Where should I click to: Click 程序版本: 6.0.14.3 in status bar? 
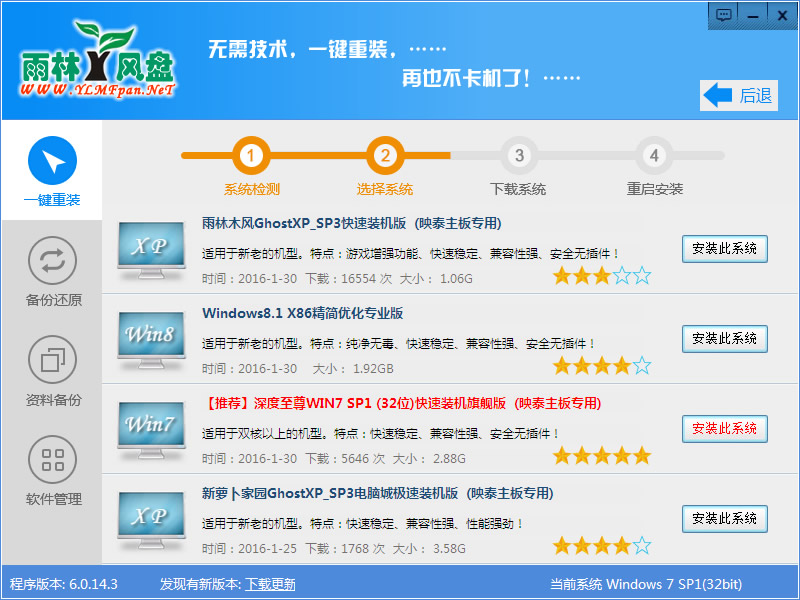tap(64, 584)
